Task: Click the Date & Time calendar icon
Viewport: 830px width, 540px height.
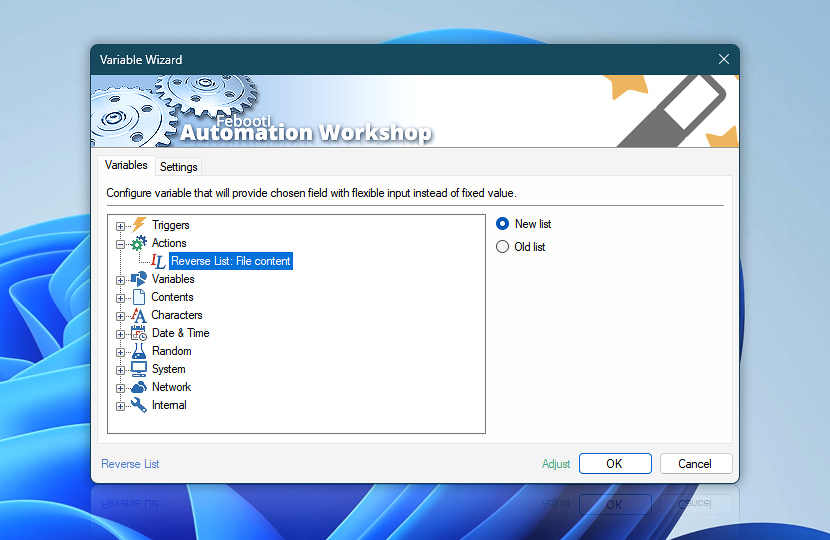Action: 139,333
